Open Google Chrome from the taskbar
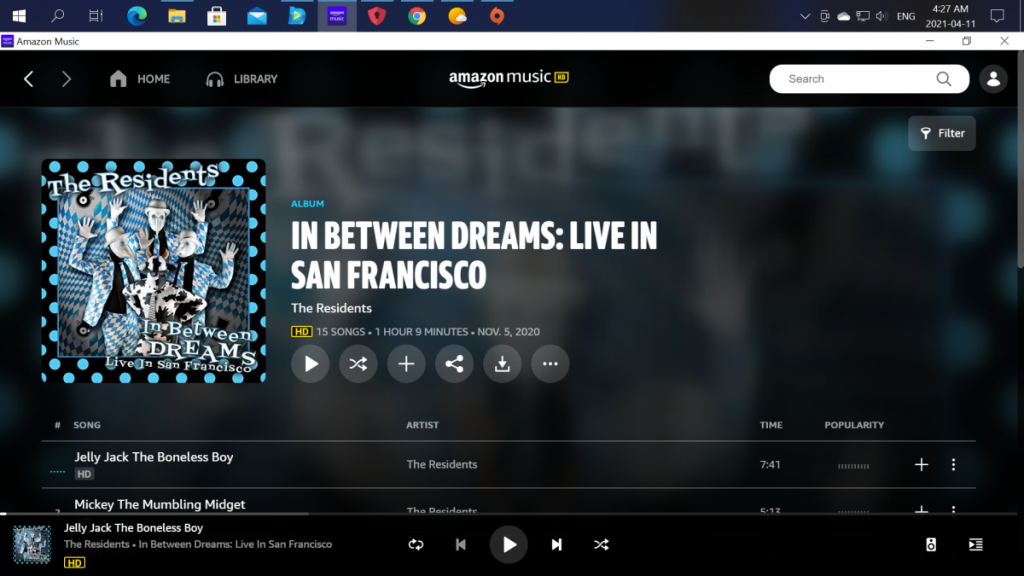This screenshot has width=1024, height=576. (x=417, y=16)
